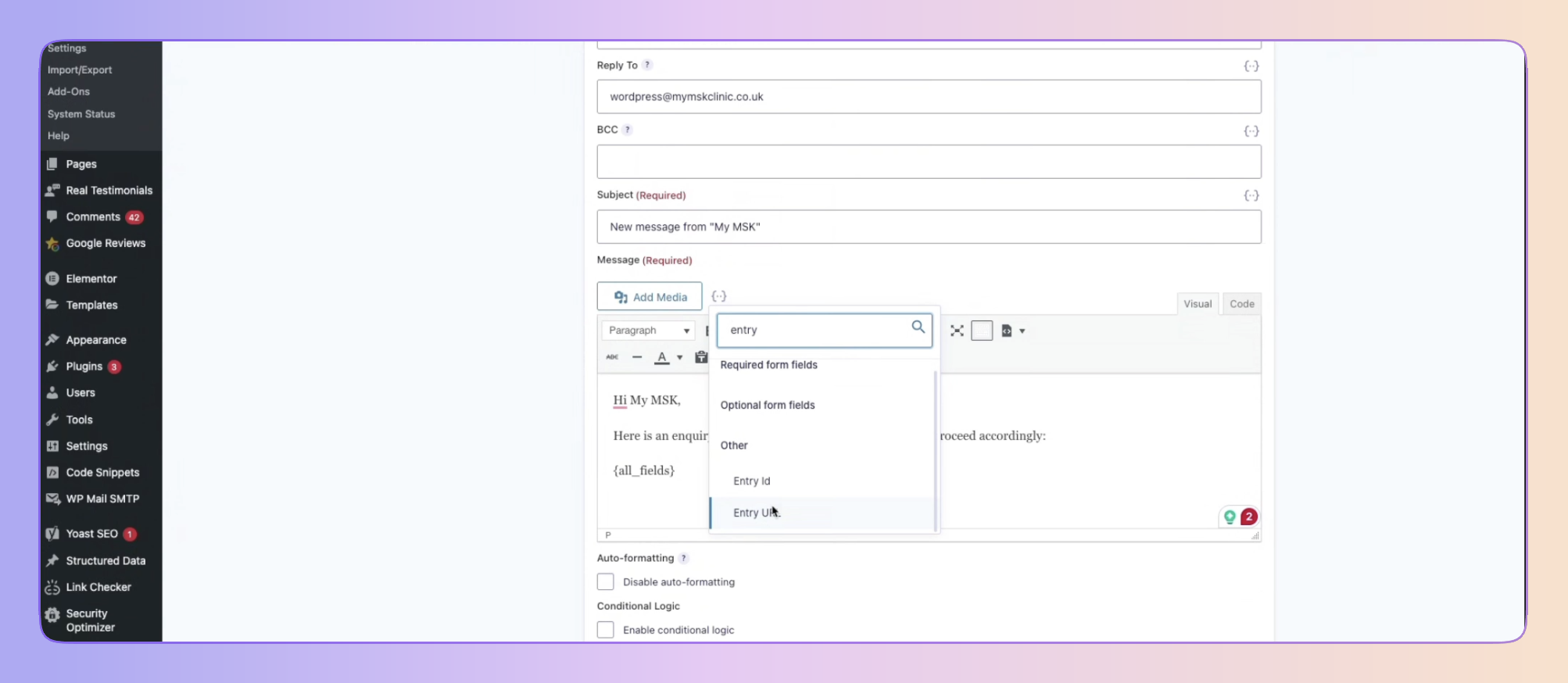Click the {all_fields} text in editor
1568x683 pixels.
click(644, 470)
